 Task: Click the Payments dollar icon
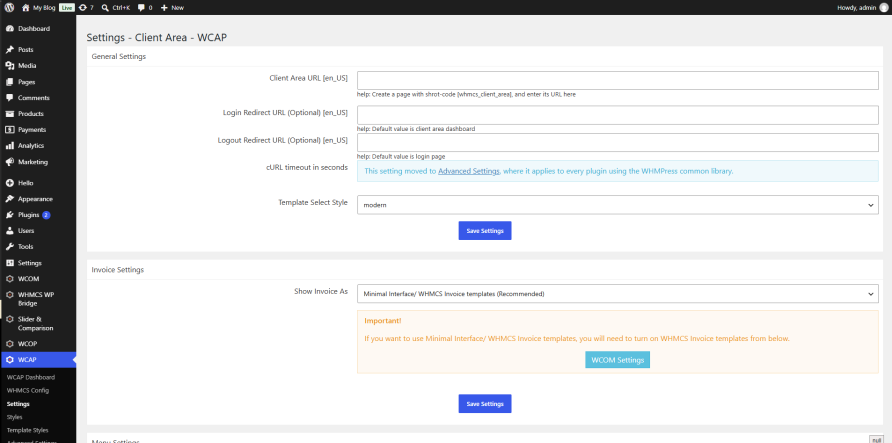10,130
